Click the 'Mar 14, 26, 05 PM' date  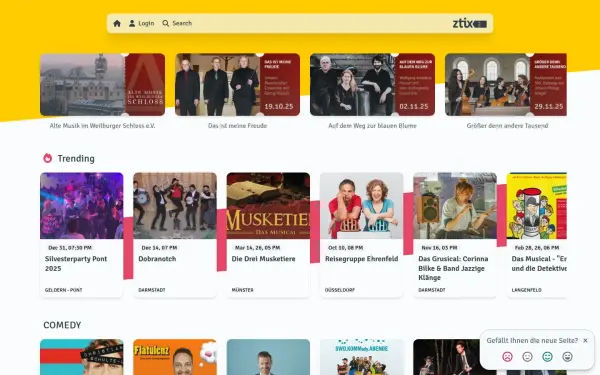(x=258, y=248)
